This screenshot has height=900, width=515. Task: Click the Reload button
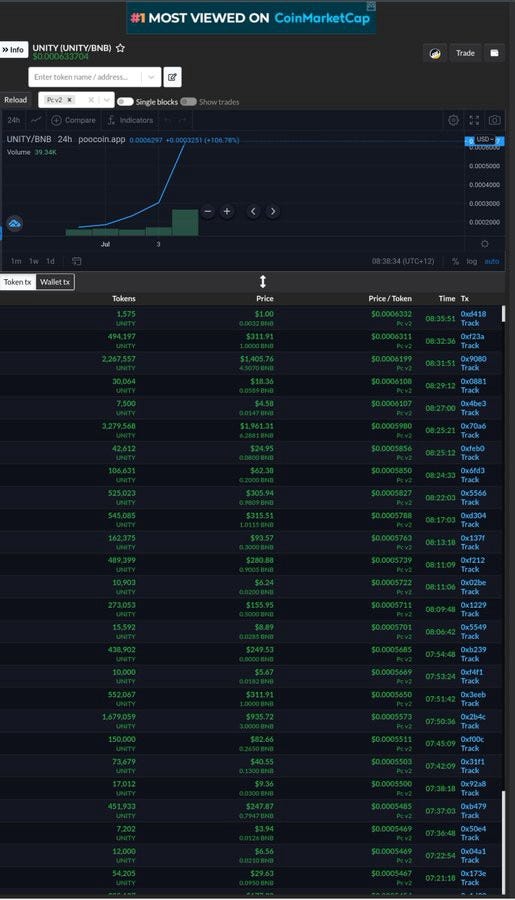click(16, 100)
